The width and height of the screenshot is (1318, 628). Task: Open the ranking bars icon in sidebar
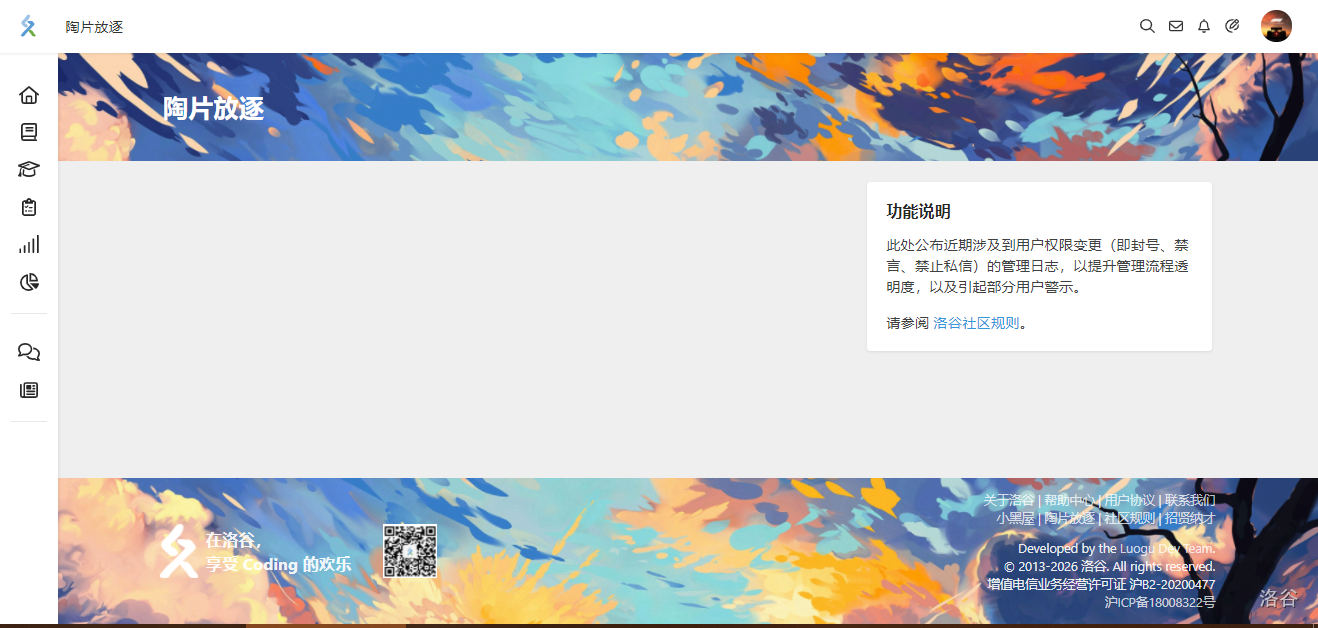[29, 244]
